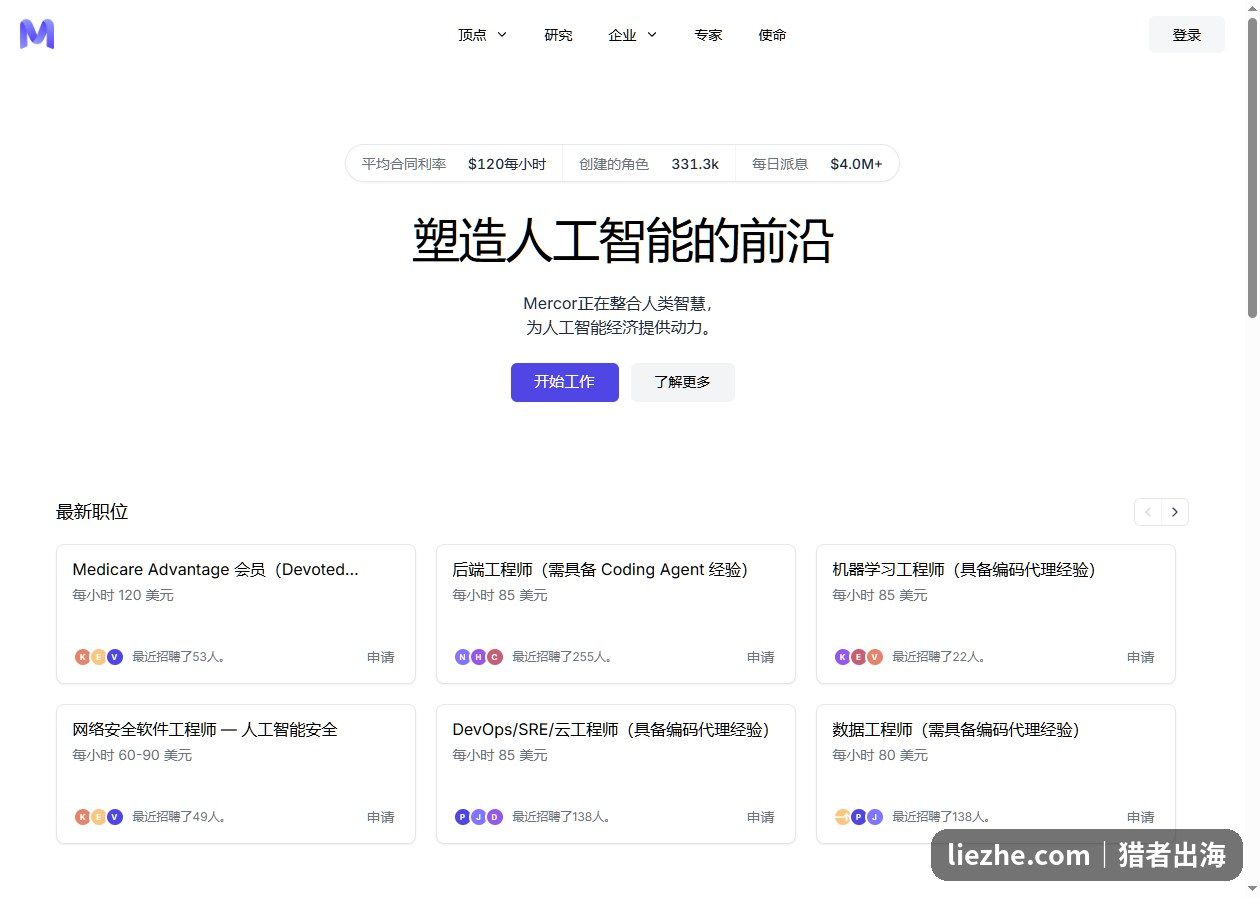Expand the 顶点 dropdown menu
The image size is (1260, 898).
click(483, 35)
